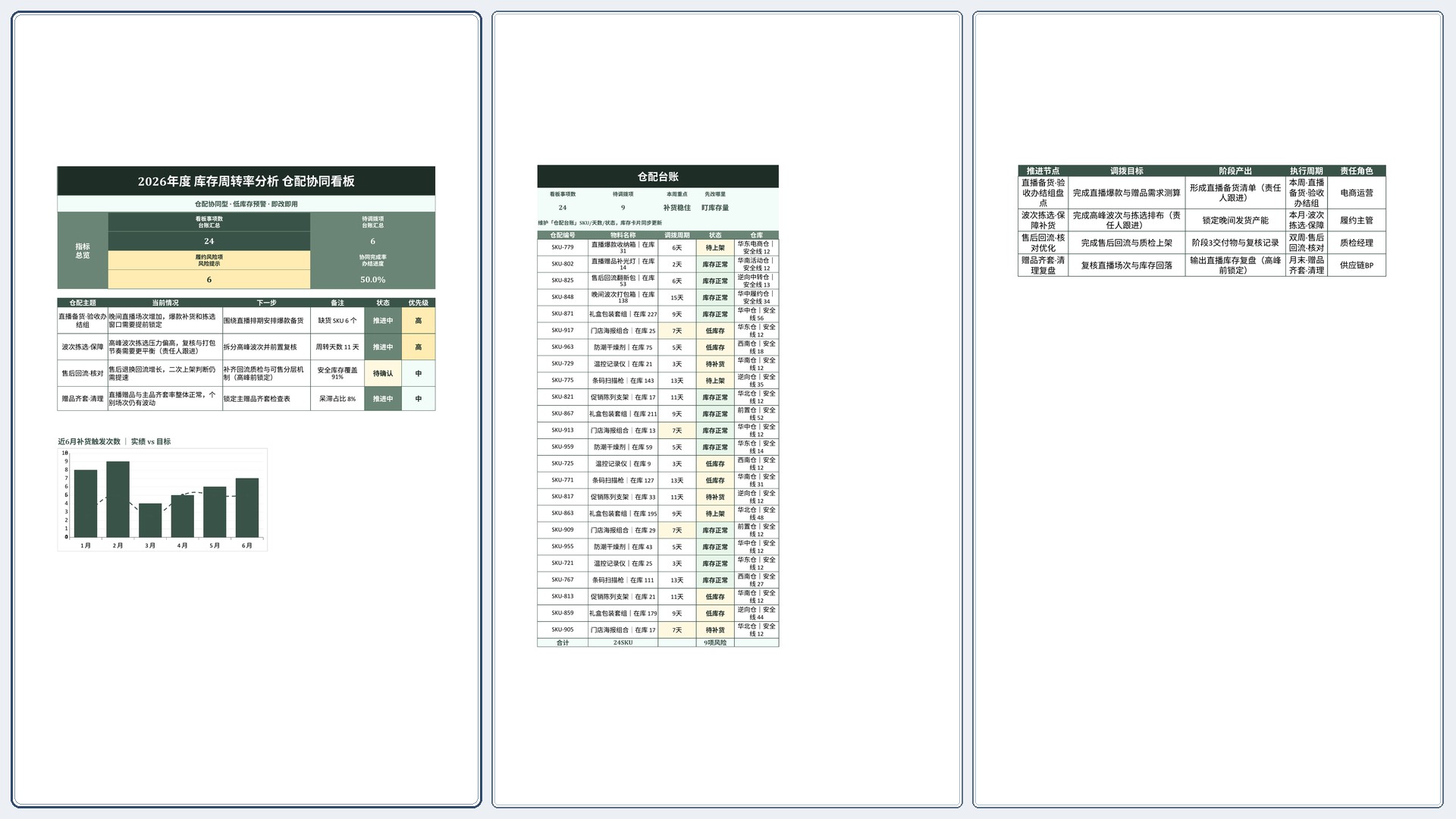The image size is (1456, 819).
Task: Select the SKU-905 cell
Action: click(563, 629)
